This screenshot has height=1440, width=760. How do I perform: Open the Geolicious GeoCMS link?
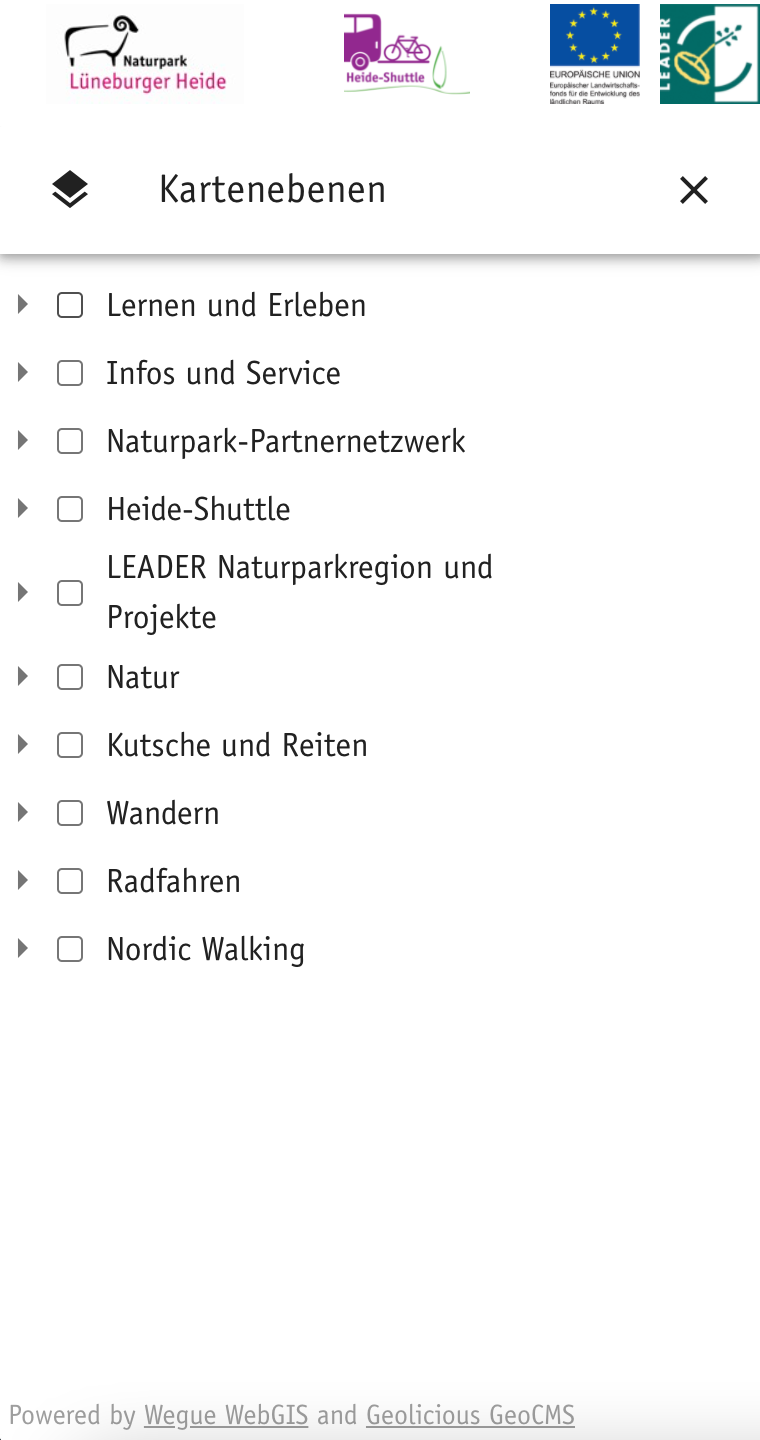pyautogui.click(x=470, y=1415)
